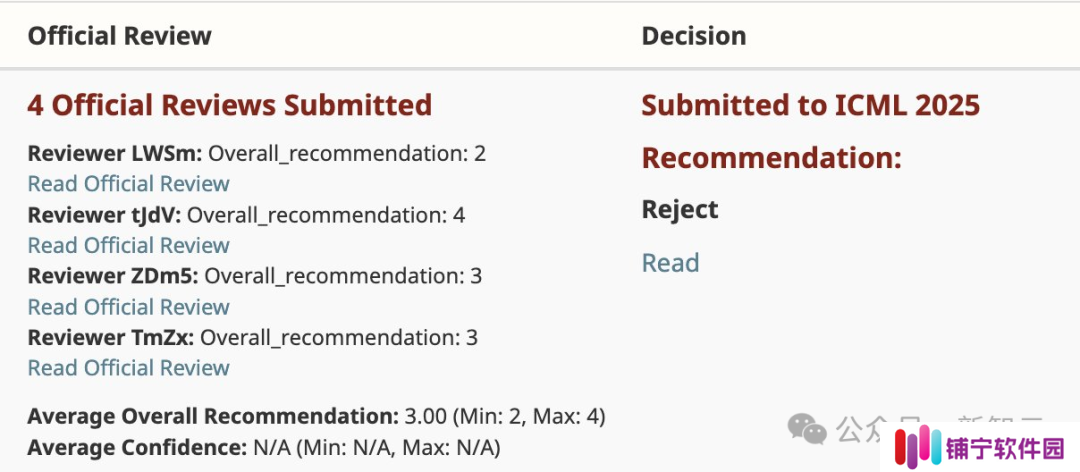Image resolution: width=1080 pixels, height=472 pixels.
Task: Click the WeChat logo icon in watermark
Action: click(x=807, y=429)
